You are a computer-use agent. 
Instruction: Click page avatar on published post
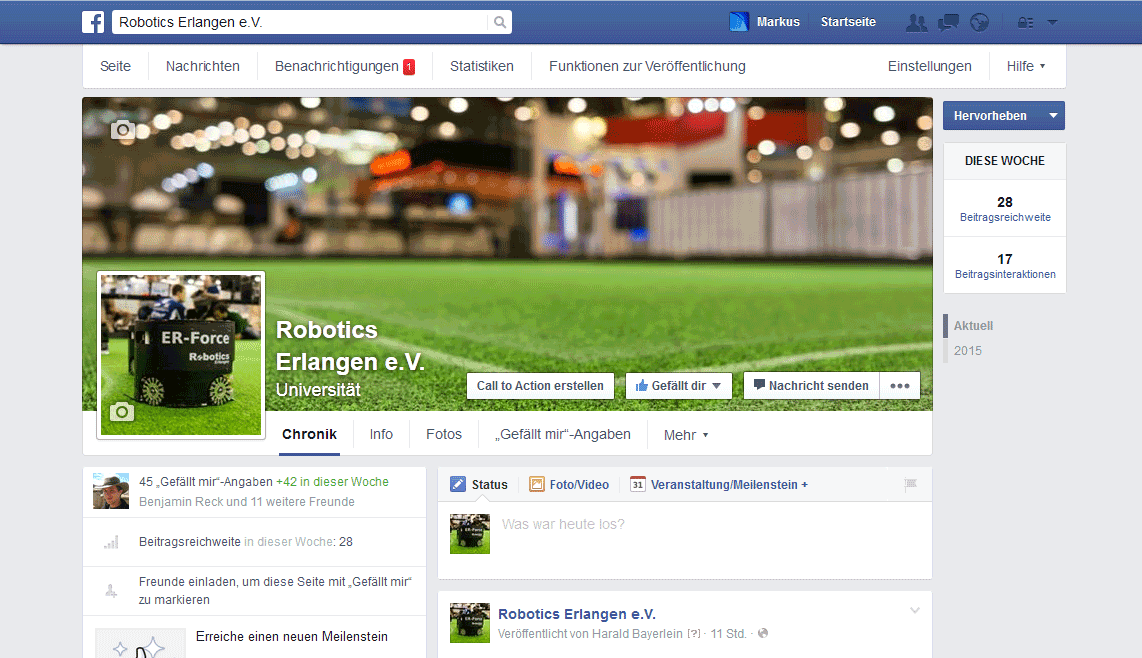(x=470, y=622)
